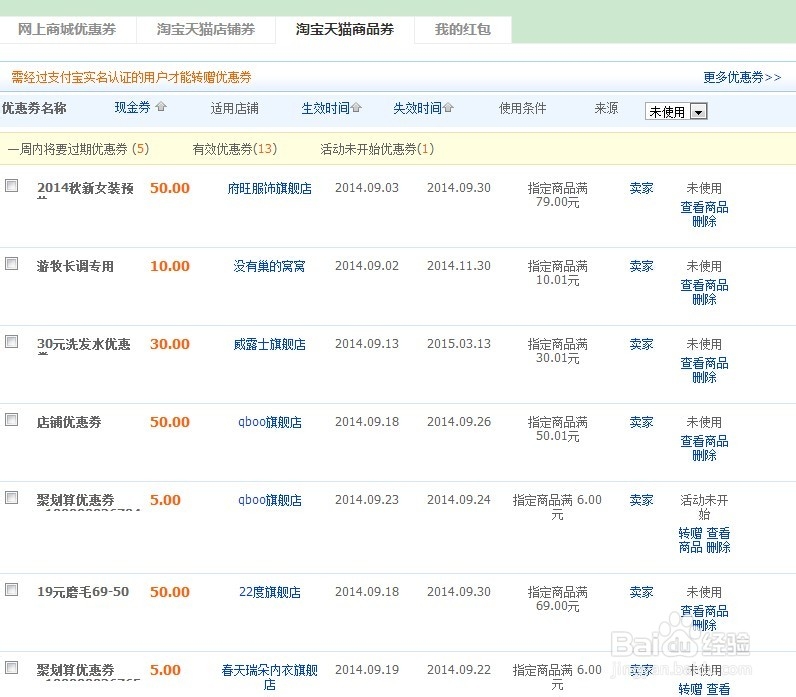Viewport: 796px width, 697px height.
Task: Click coupon name 游牧长调专用
Action: coord(75,266)
